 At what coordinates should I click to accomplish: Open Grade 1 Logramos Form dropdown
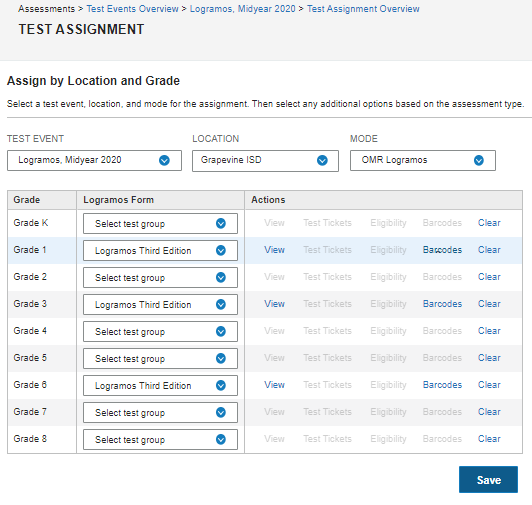pyautogui.click(x=160, y=250)
